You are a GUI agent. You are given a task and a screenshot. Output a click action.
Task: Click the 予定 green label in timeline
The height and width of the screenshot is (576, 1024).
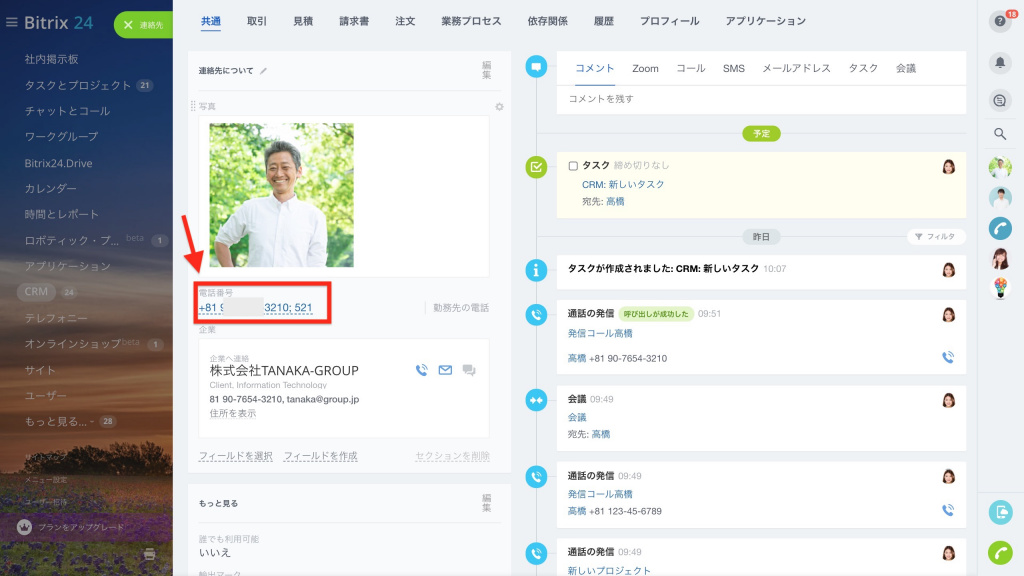(761, 133)
